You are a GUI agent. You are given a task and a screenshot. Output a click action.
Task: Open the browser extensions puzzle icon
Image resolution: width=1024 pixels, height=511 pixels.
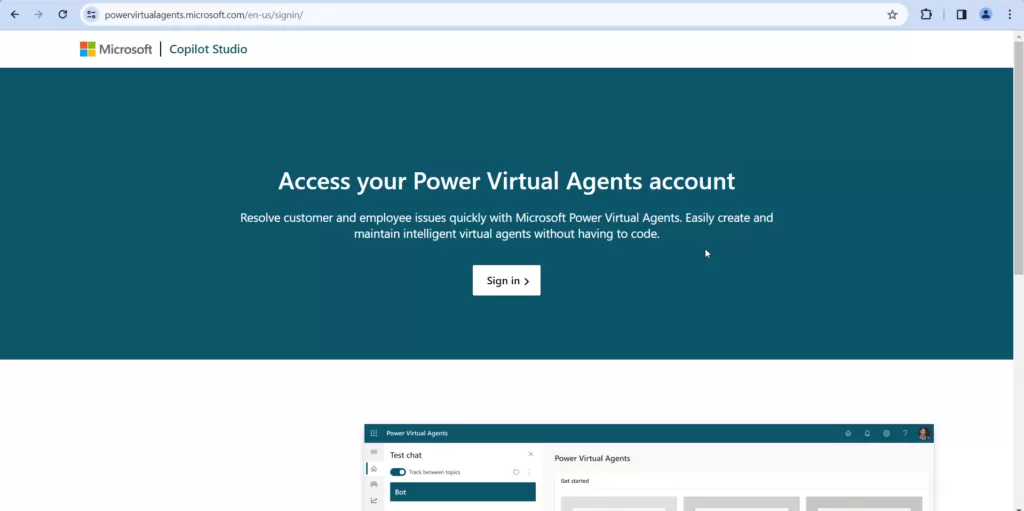click(926, 15)
